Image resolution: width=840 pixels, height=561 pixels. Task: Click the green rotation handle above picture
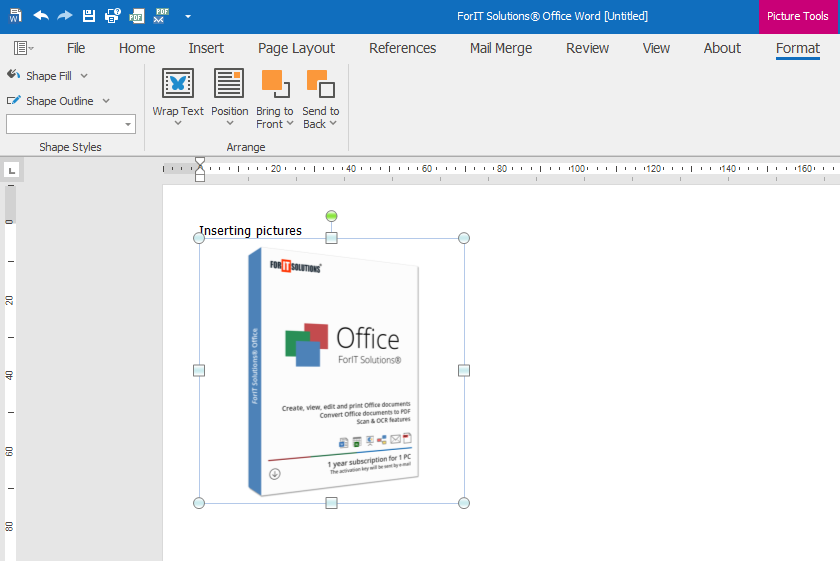coord(332,216)
